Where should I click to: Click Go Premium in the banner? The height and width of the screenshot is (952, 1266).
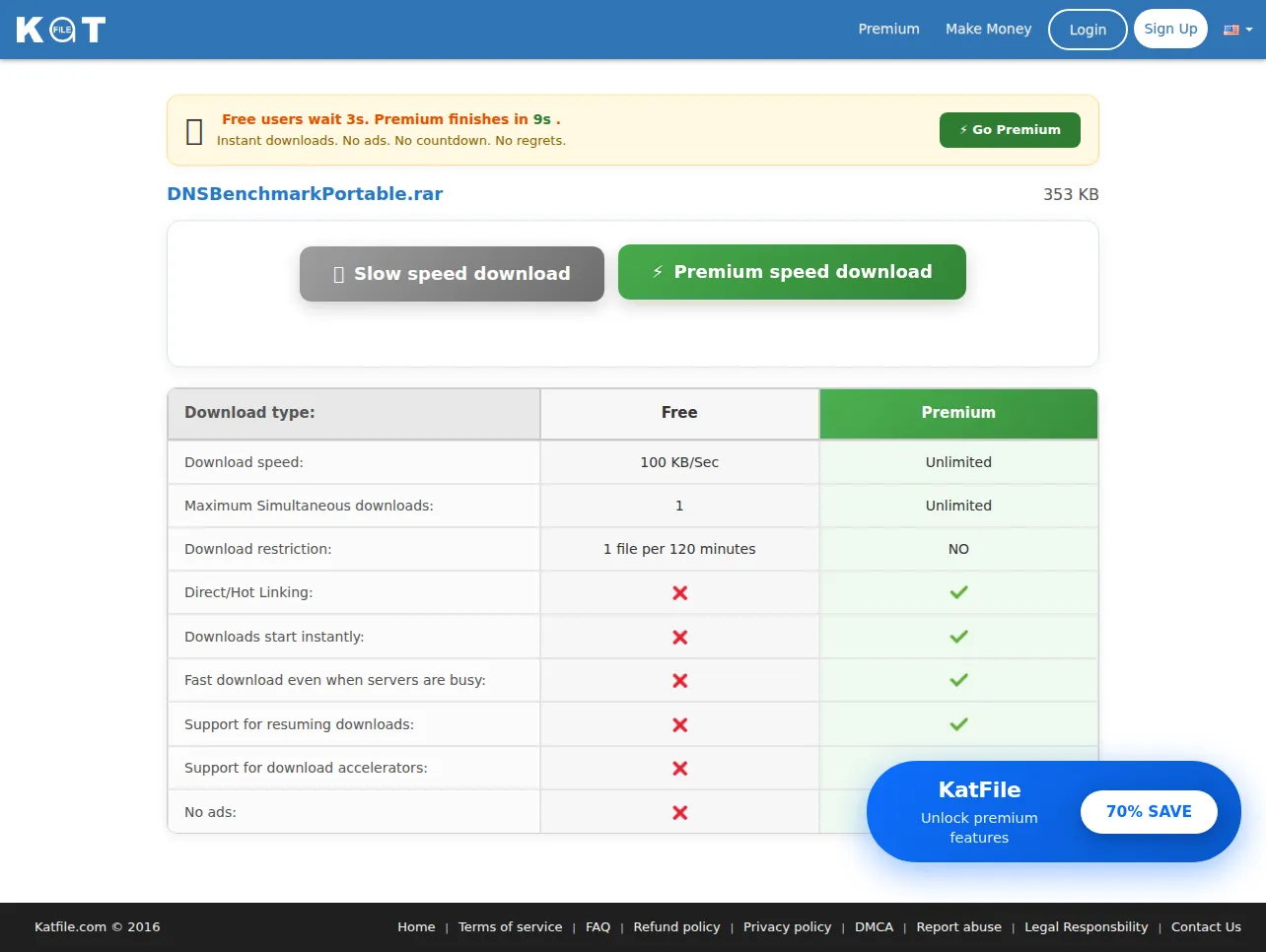point(1010,130)
